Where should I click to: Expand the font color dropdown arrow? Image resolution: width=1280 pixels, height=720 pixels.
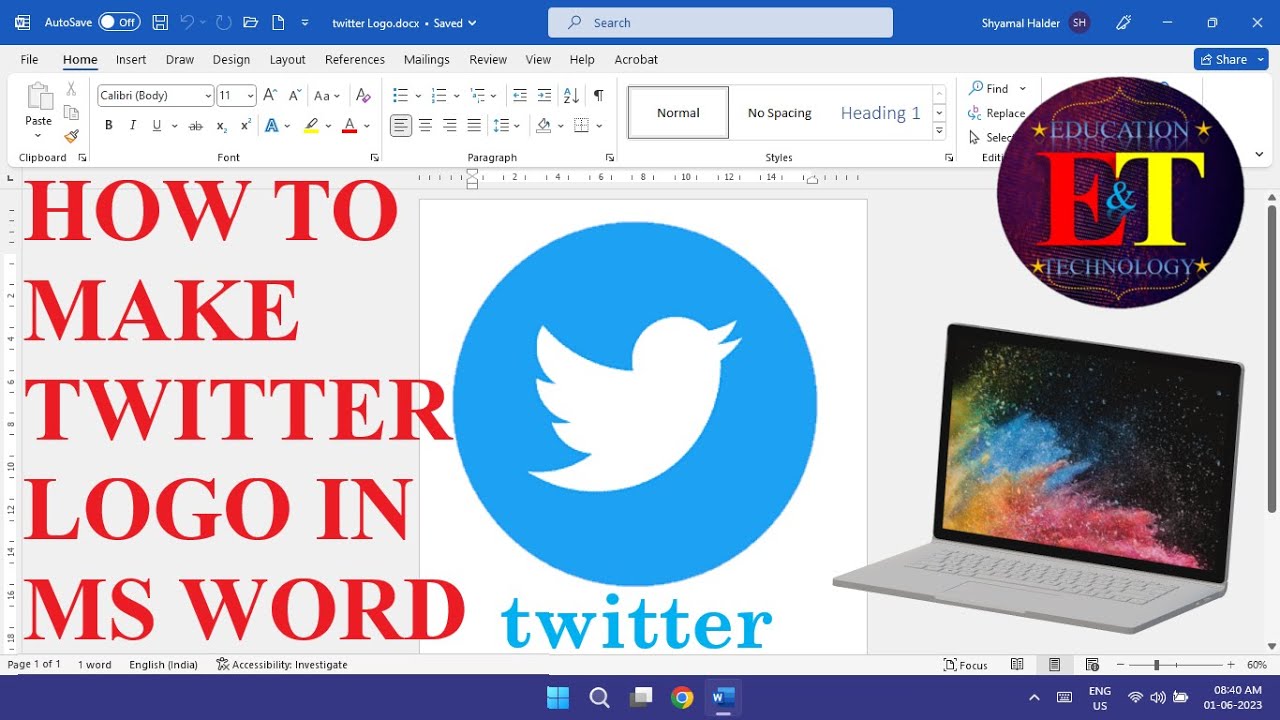coord(367,126)
